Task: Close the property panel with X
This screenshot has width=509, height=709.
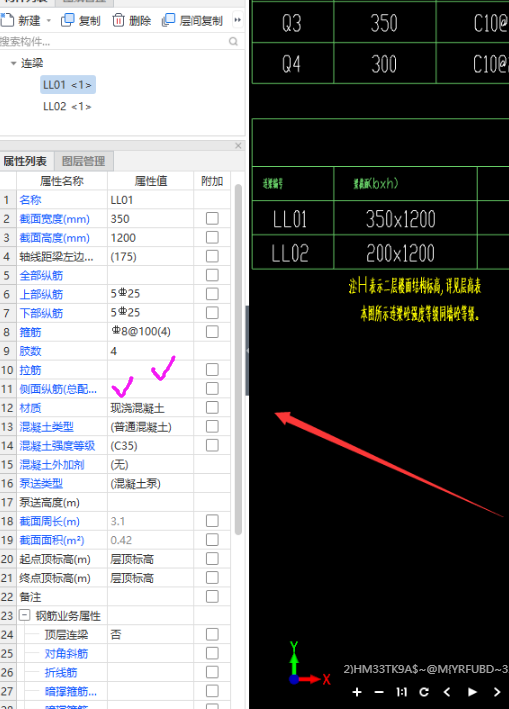Action: pos(238,146)
